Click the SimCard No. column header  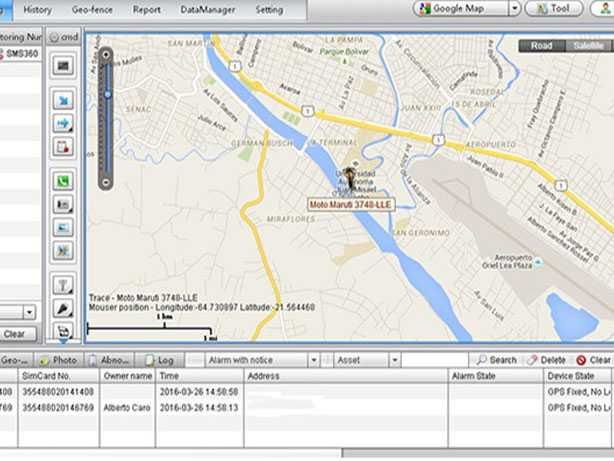(58, 376)
